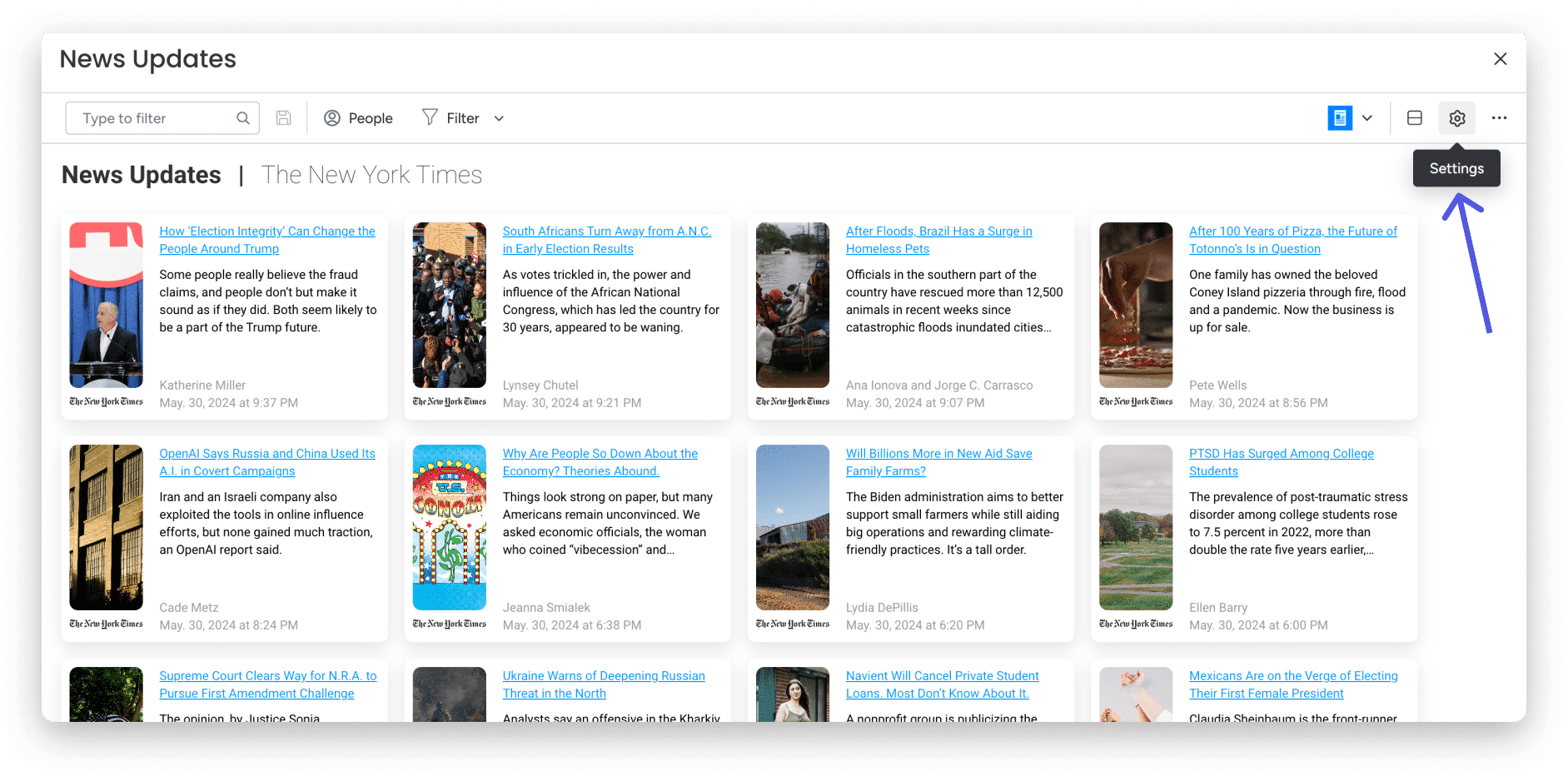The image size is (1568, 776).
Task: Click 'The New York Times' source subtitle
Action: pyautogui.click(x=371, y=175)
